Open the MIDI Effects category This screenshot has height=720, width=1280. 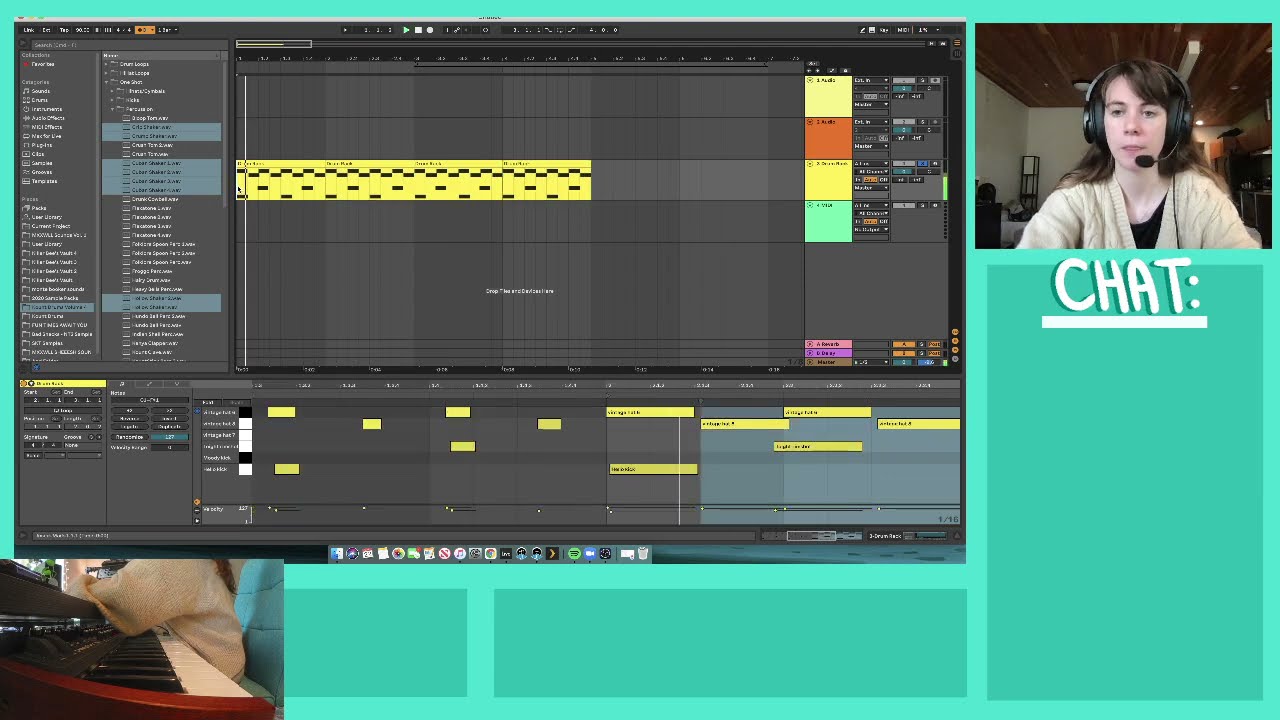47,127
